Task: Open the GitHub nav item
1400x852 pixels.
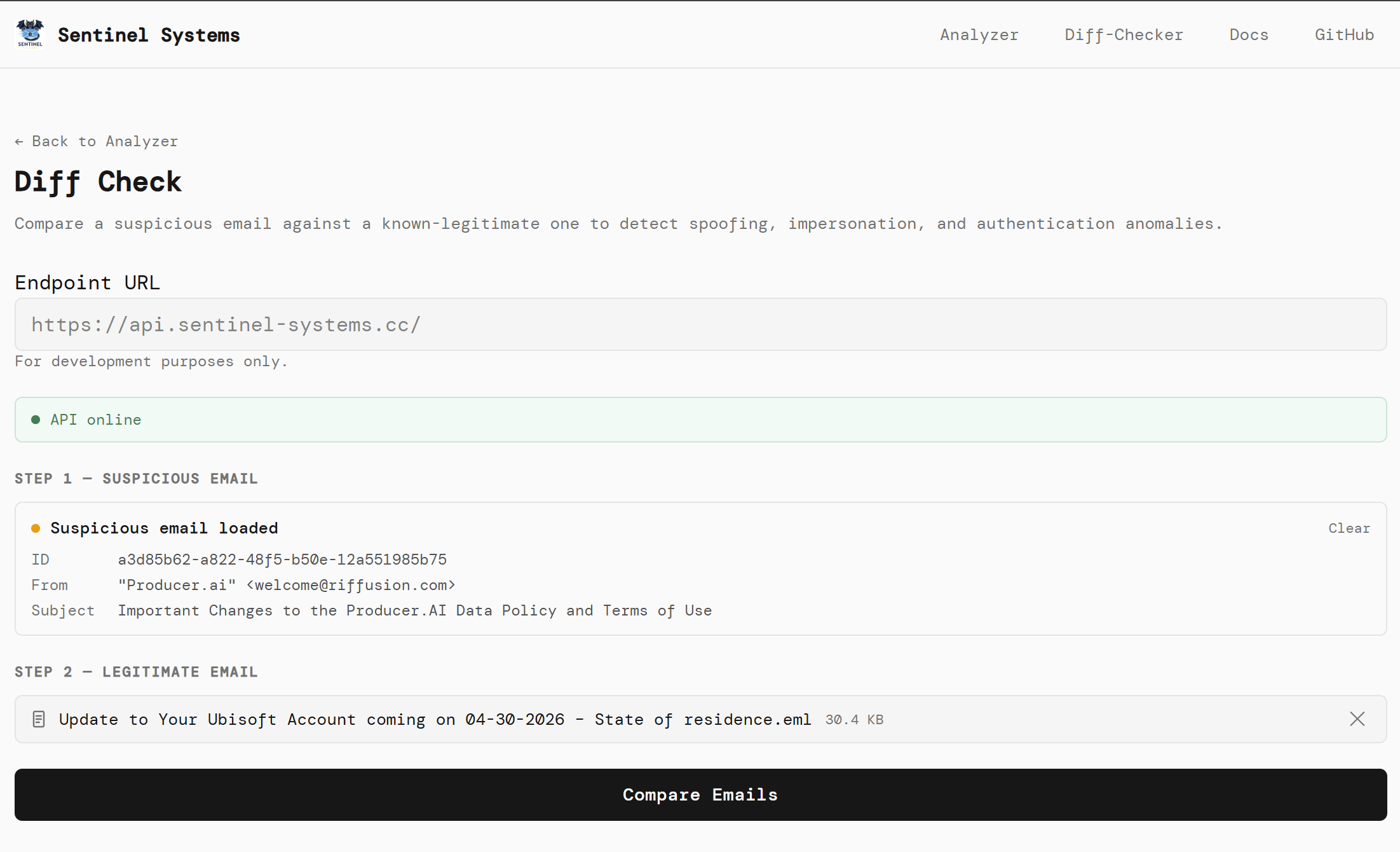Action: point(1345,35)
